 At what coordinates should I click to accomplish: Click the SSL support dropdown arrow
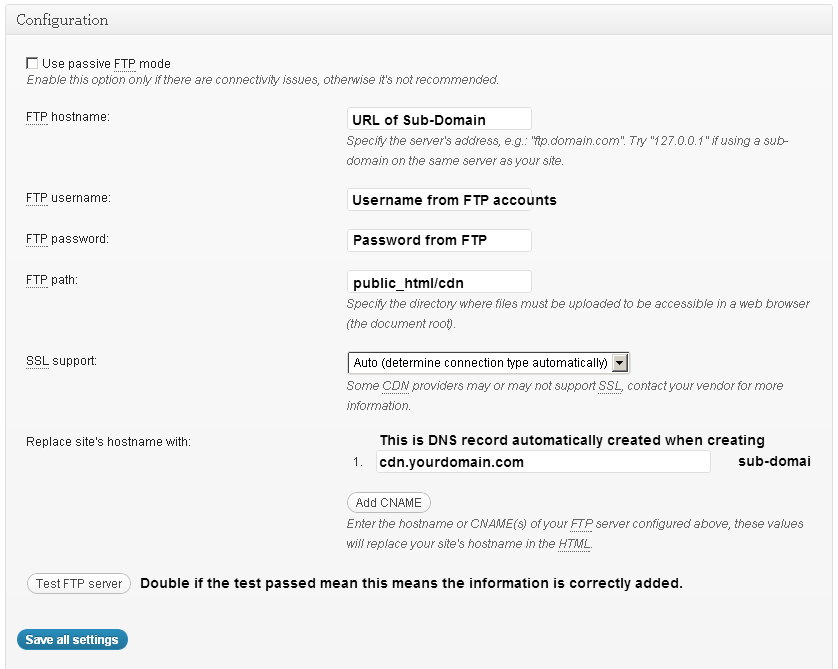620,363
